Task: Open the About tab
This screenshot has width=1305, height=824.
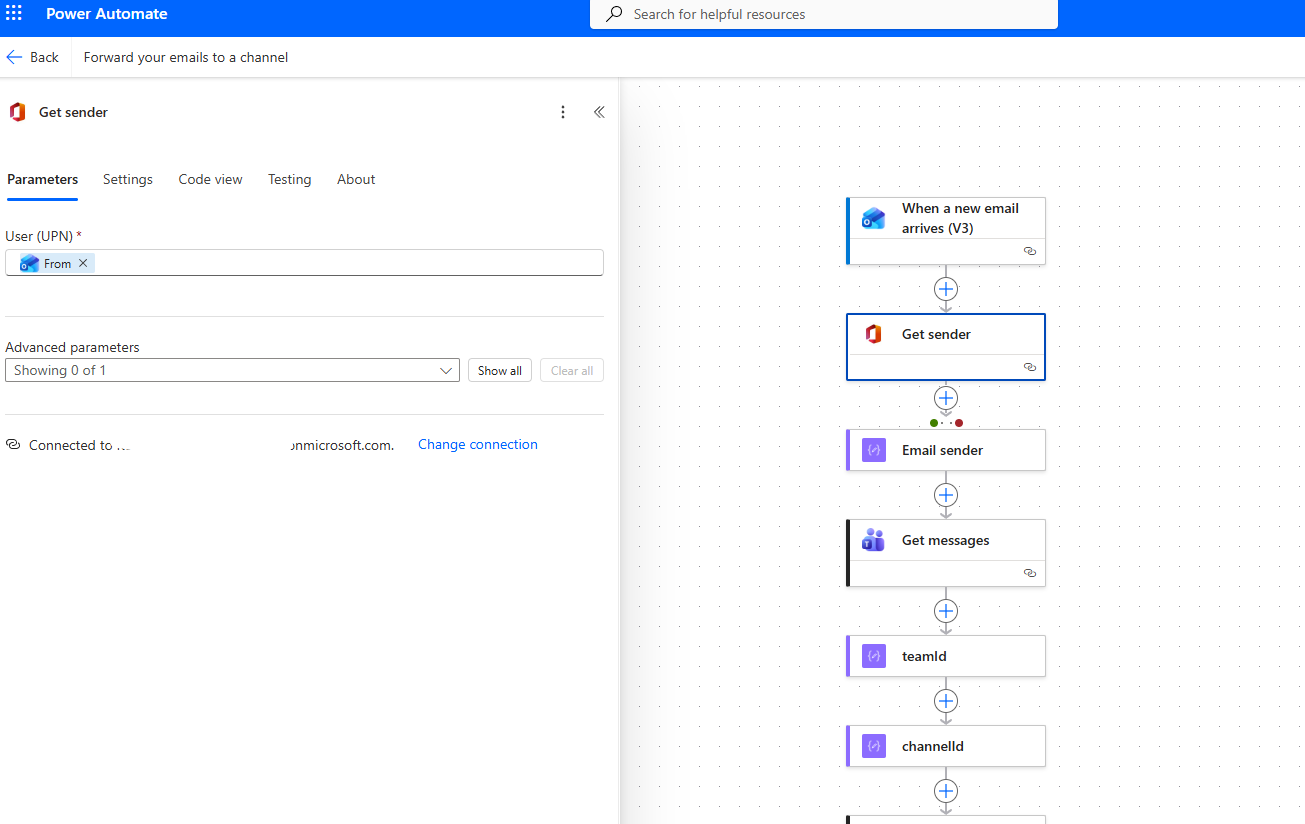Action: pyautogui.click(x=356, y=179)
